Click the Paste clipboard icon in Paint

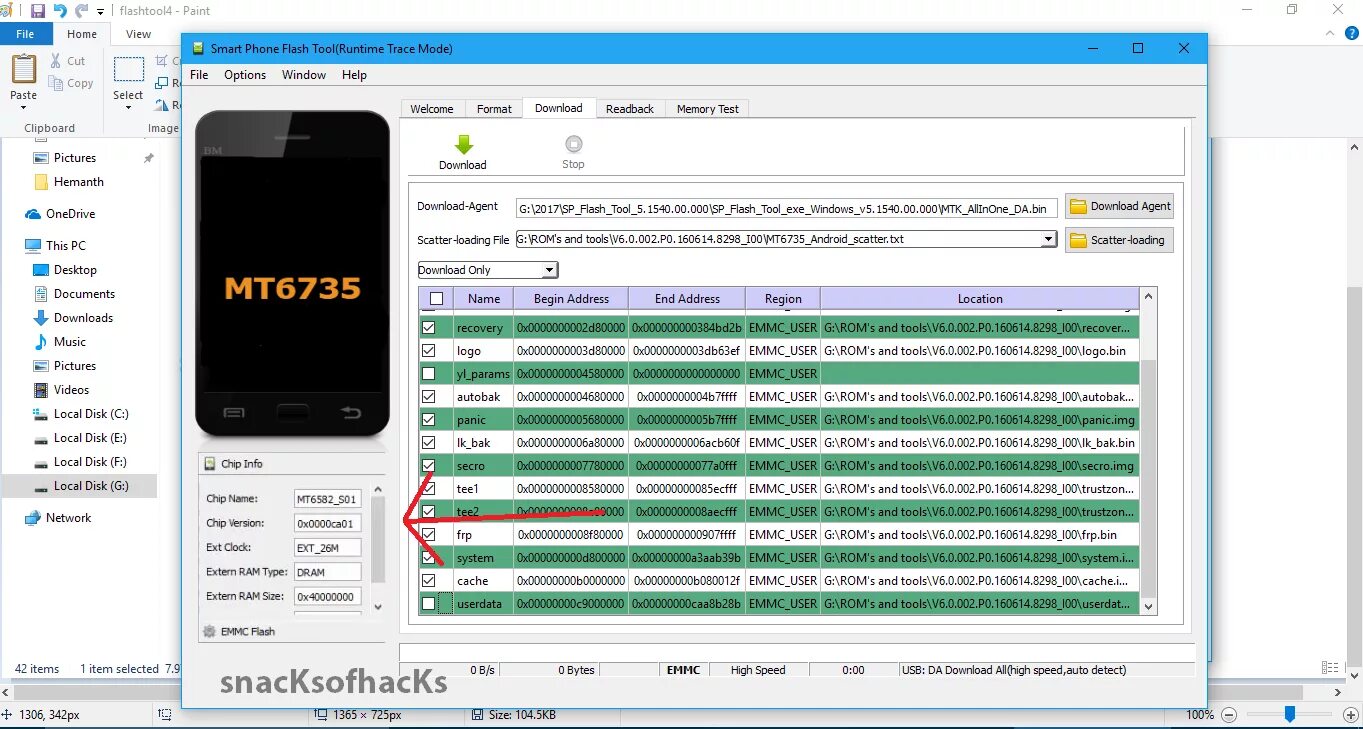pos(23,70)
